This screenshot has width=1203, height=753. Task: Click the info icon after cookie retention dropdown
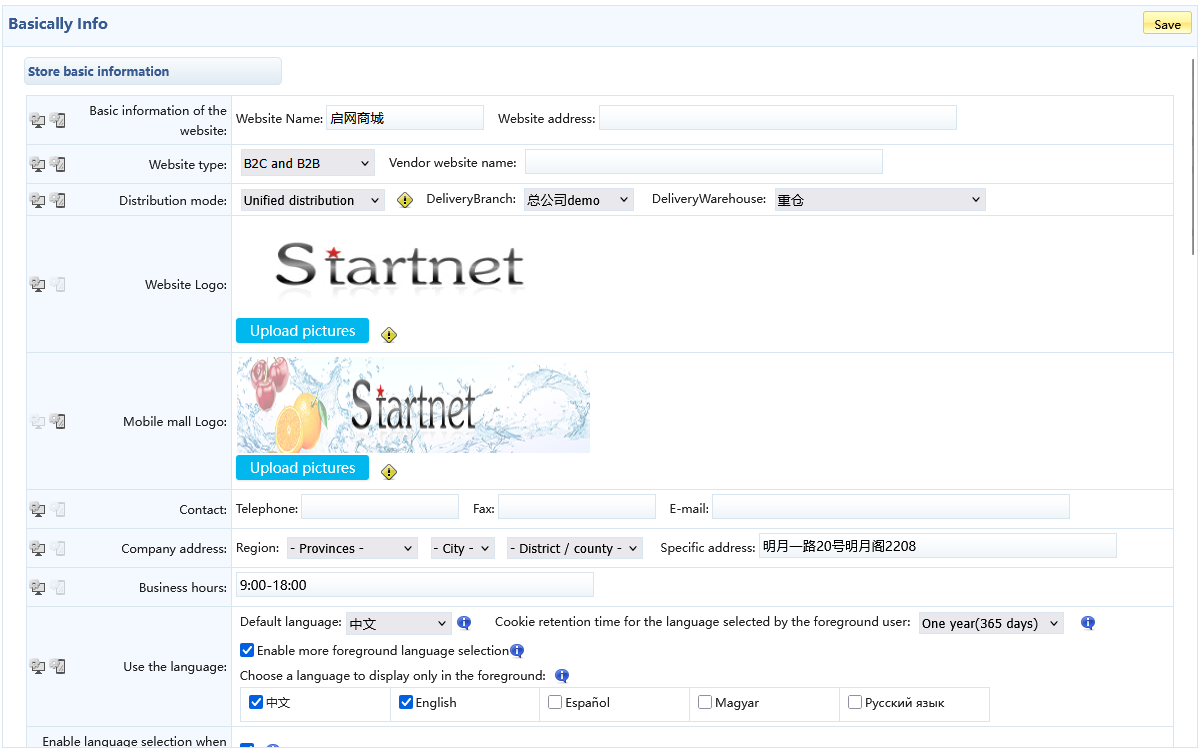pyautogui.click(x=1088, y=623)
